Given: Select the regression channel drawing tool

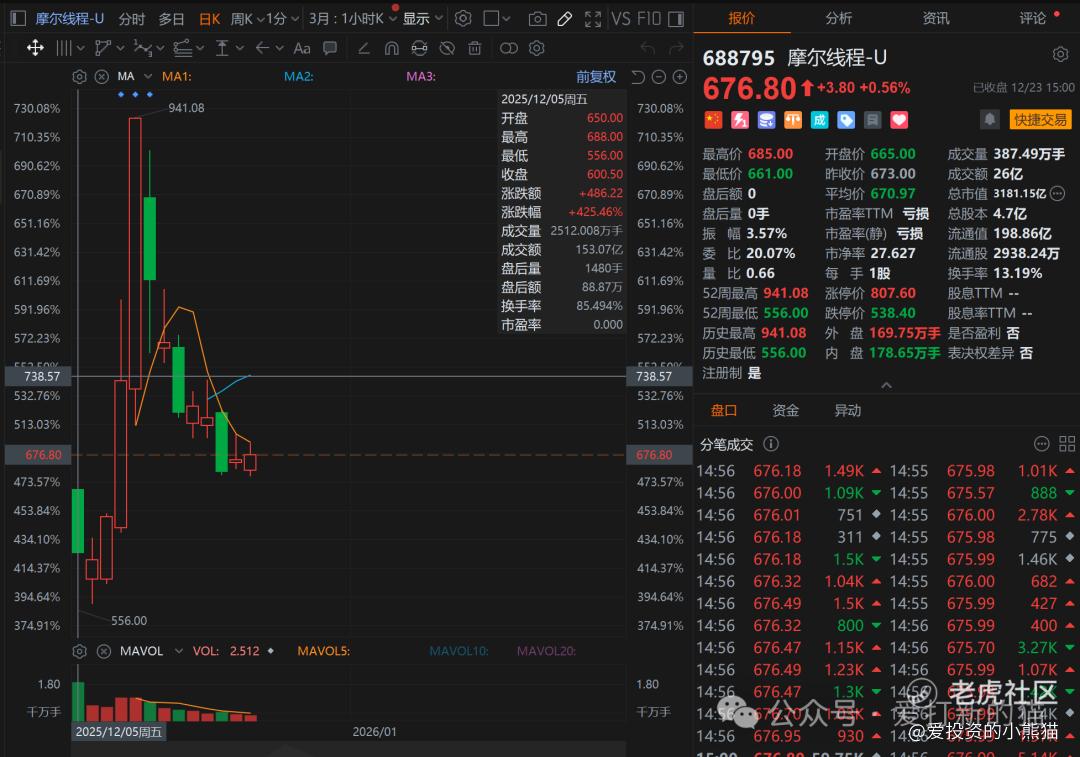Looking at the screenshot, I should click(183, 48).
